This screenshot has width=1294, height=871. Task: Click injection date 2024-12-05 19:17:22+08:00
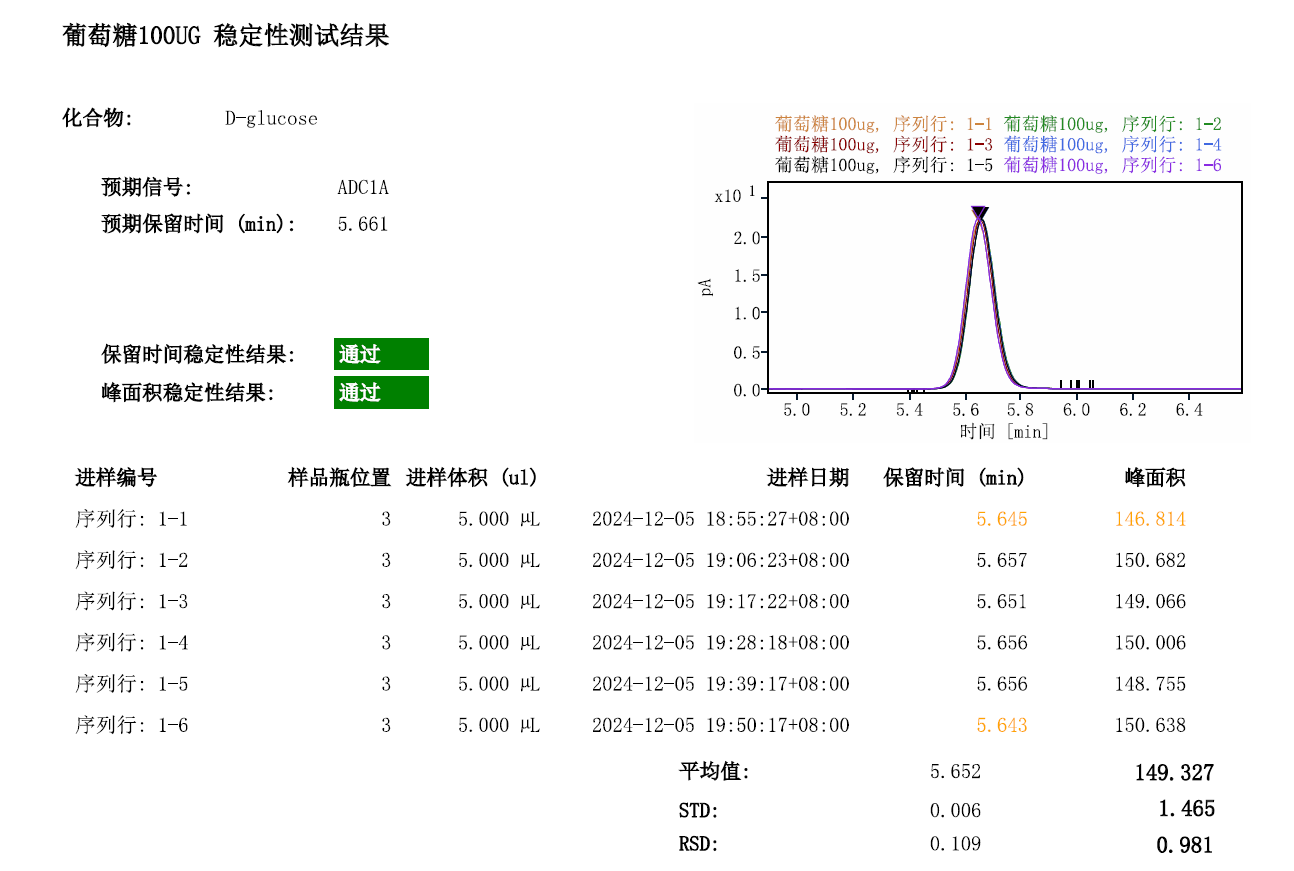tap(721, 601)
